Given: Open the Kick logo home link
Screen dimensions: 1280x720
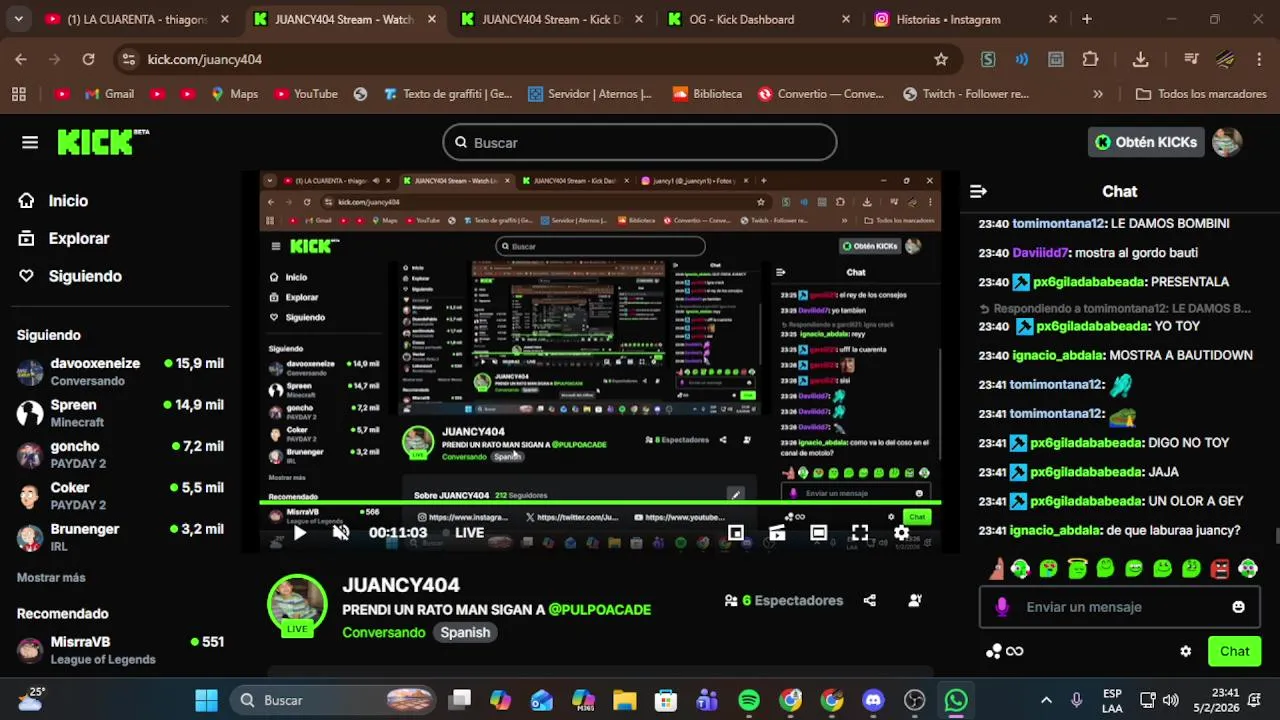Looking at the screenshot, I should pos(103,142).
